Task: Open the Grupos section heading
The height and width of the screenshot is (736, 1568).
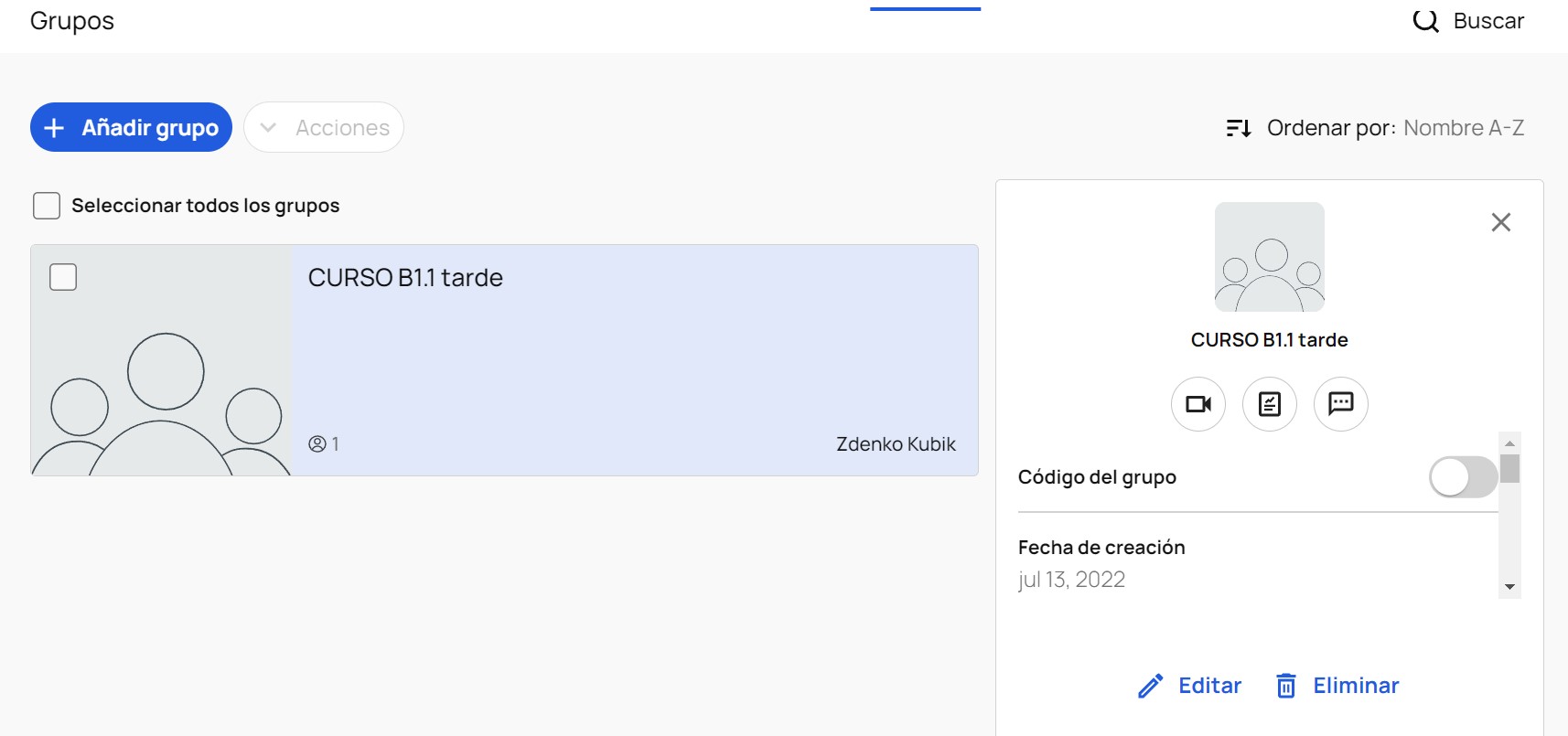Action: (x=72, y=21)
